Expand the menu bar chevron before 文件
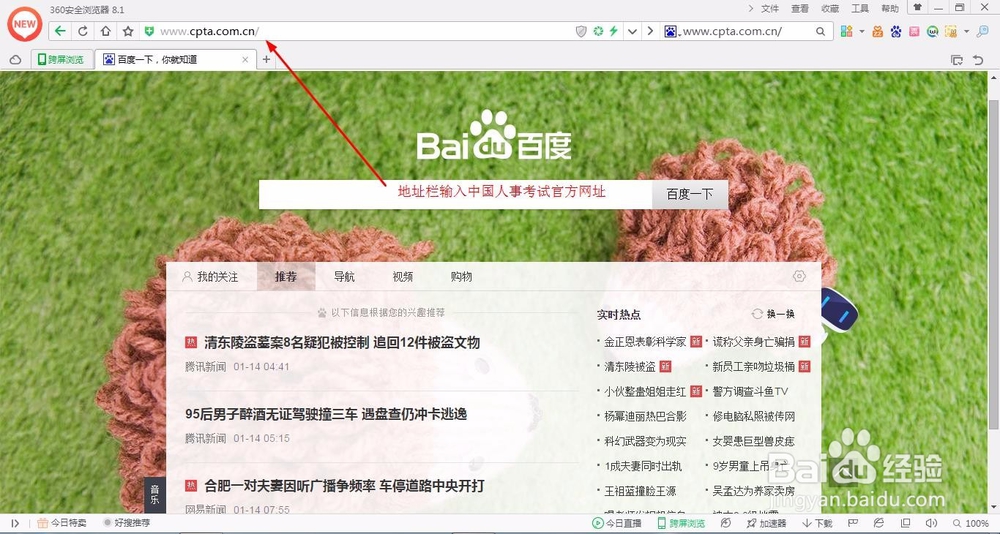 pyautogui.click(x=751, y=8)
